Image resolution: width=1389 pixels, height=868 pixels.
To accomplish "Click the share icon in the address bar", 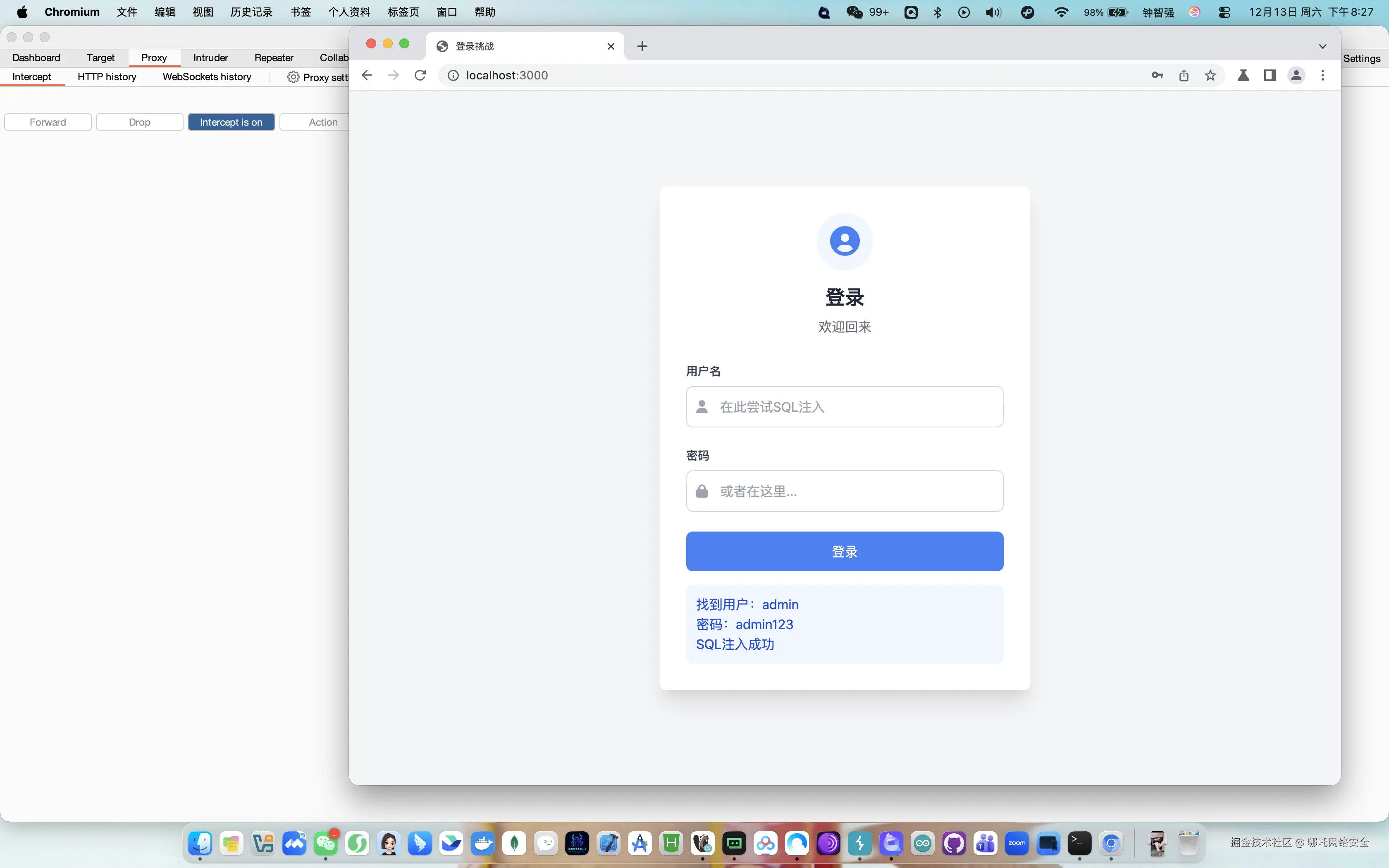I will point(1183,75).
